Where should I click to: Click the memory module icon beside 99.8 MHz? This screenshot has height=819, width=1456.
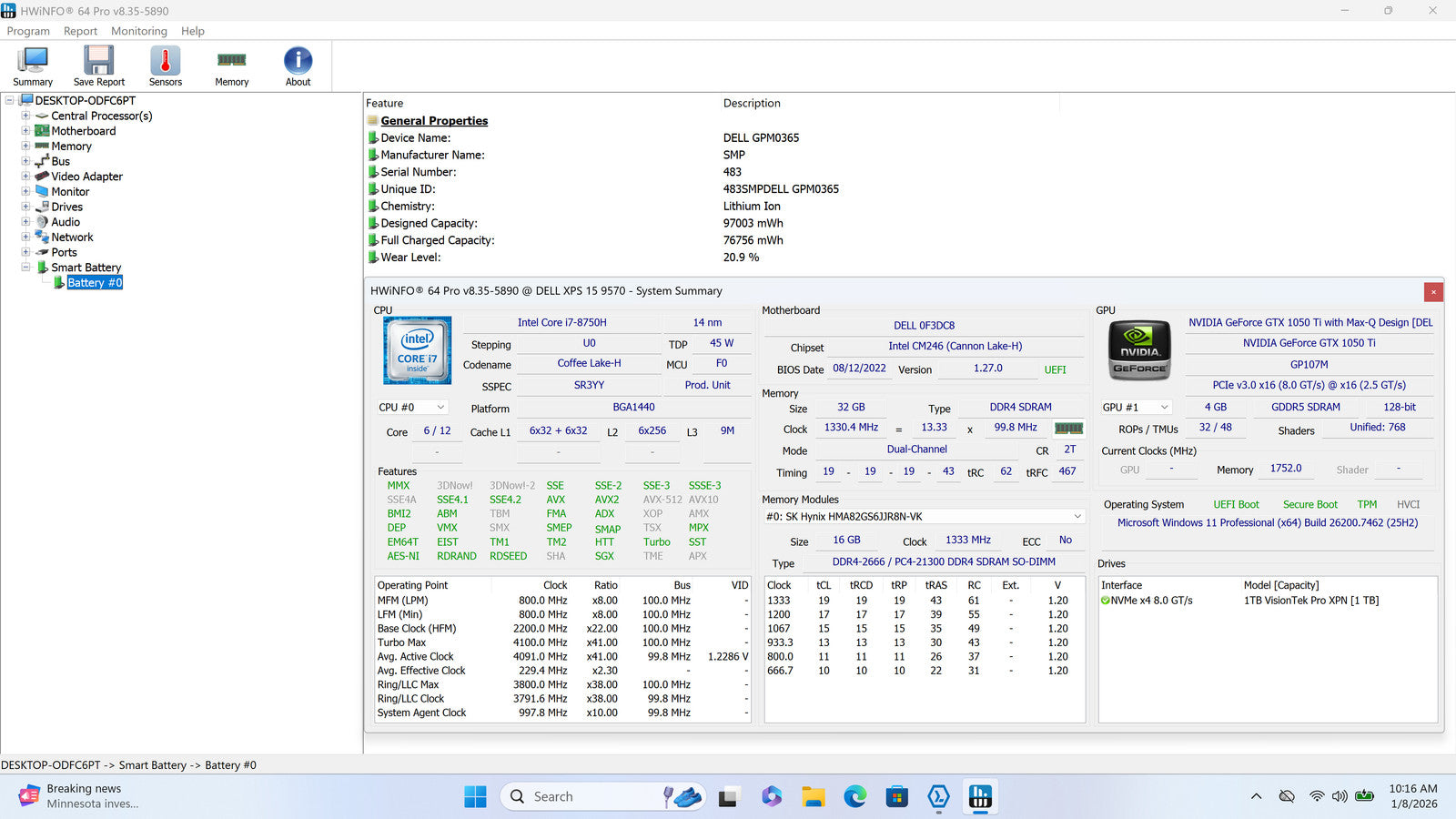tap(1068, 428)
